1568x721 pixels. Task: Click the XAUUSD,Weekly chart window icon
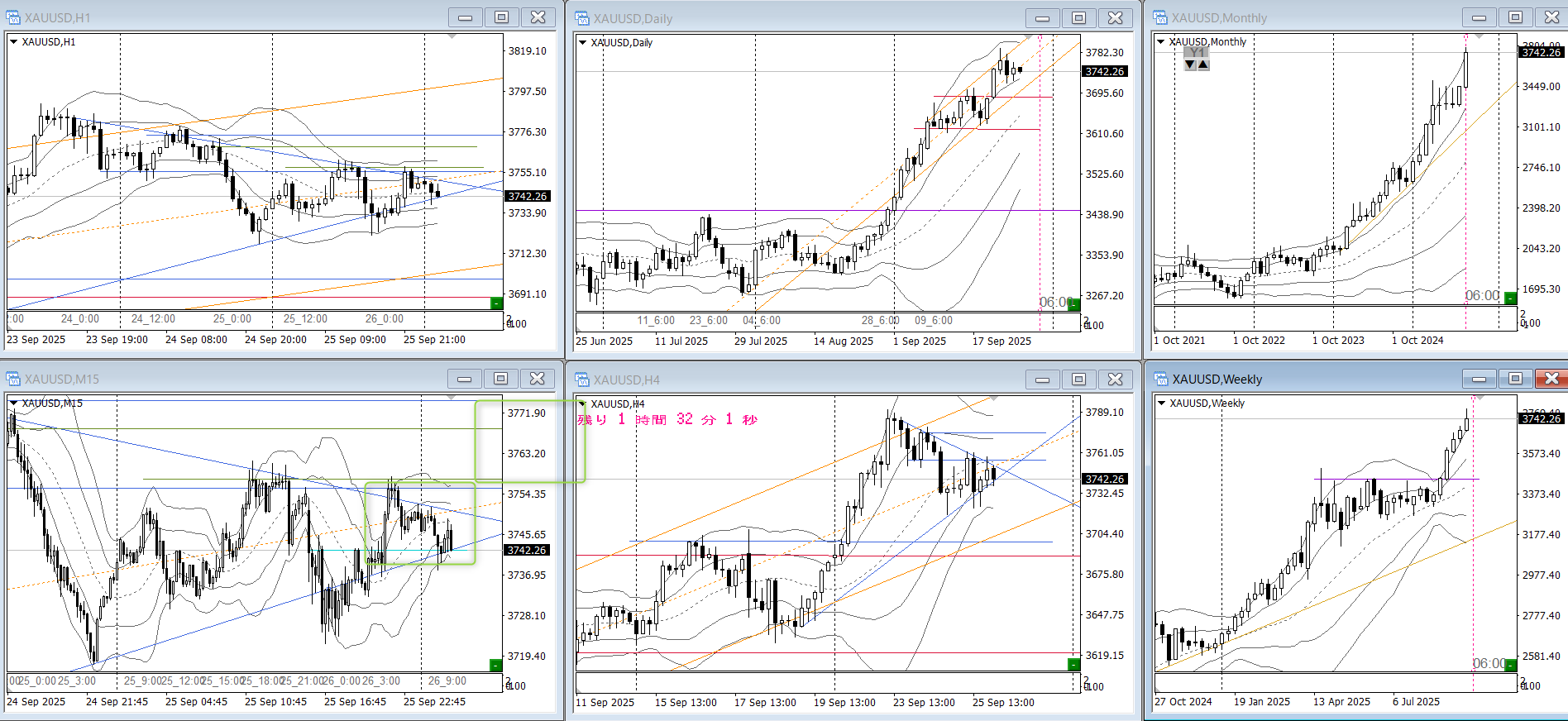[x=1161, y=379]
